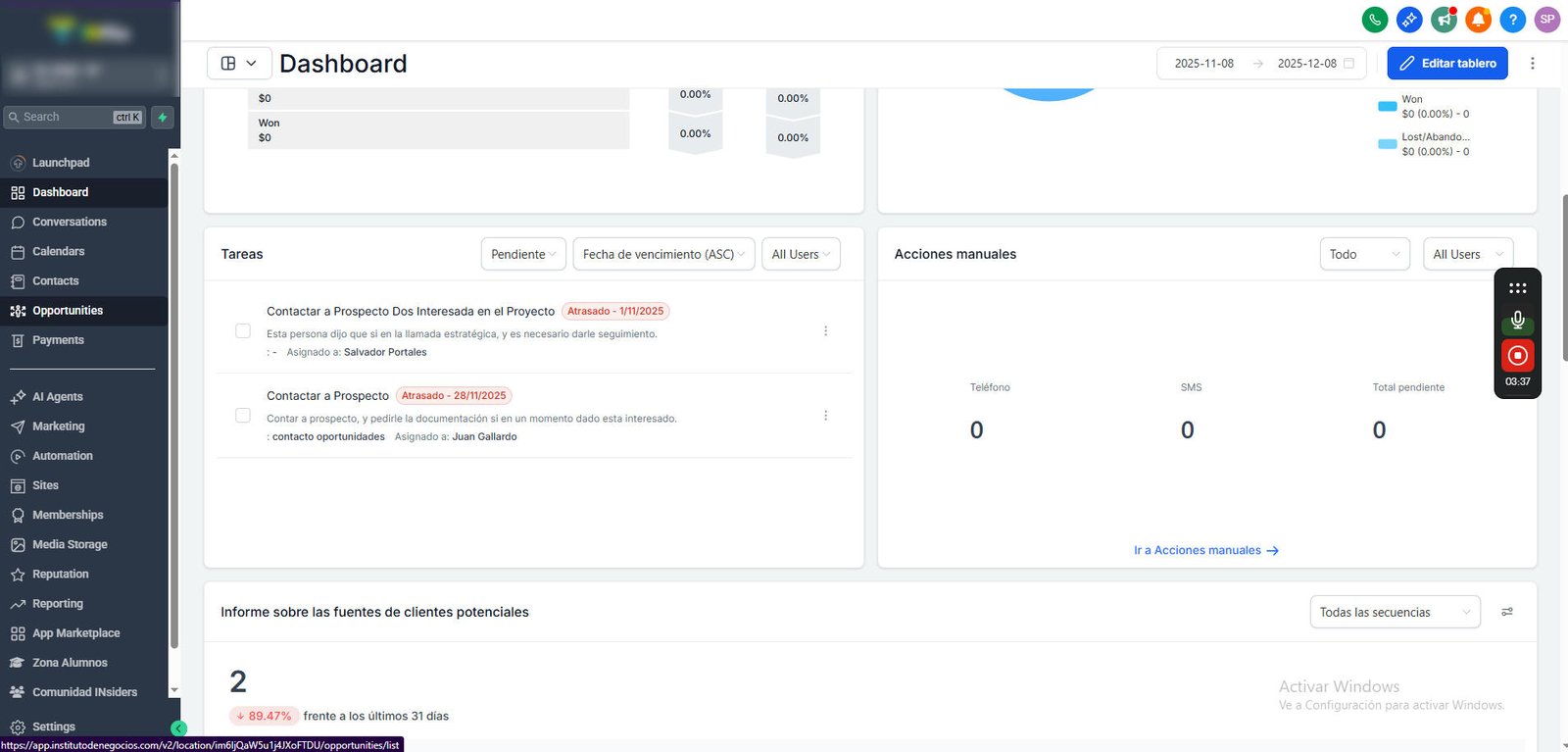Viewport: 1568px width, 752px height.
Task: Check the Contactar a Prospecto 28/11/2025 checkbox
Action: point(243,416)
